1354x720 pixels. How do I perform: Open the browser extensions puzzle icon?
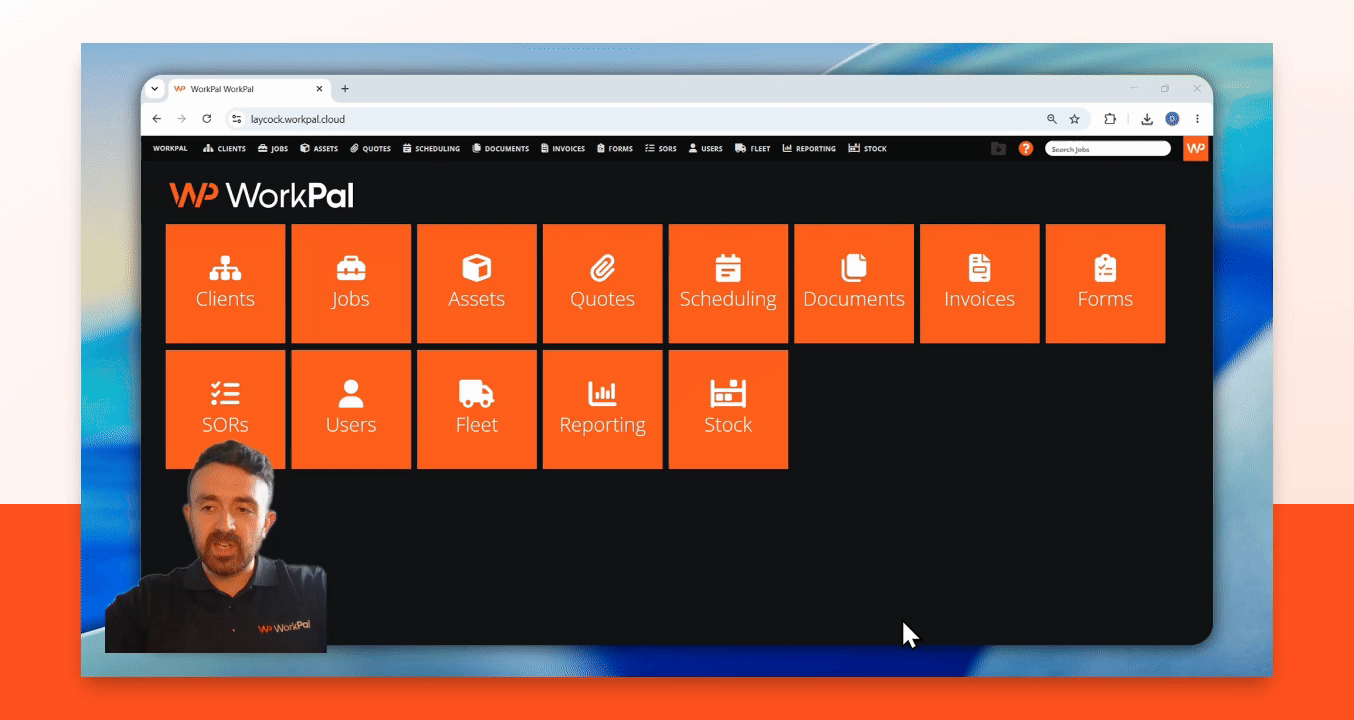[x=1110, y=119]
